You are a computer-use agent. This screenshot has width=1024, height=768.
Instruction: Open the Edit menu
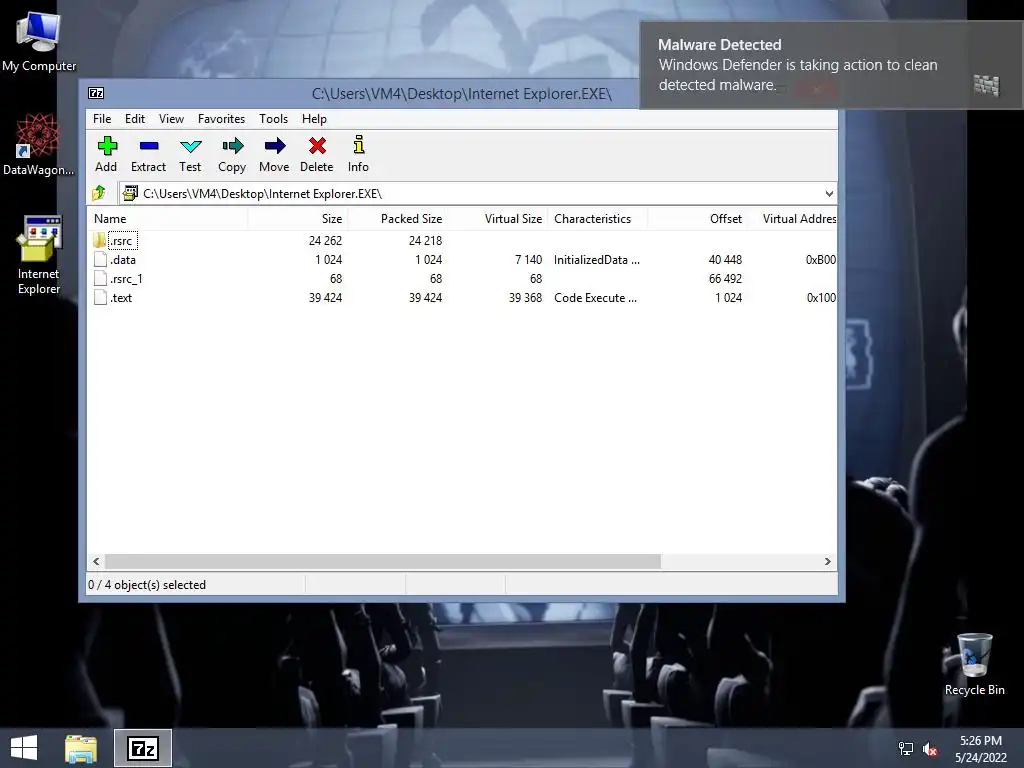point(135,119)
